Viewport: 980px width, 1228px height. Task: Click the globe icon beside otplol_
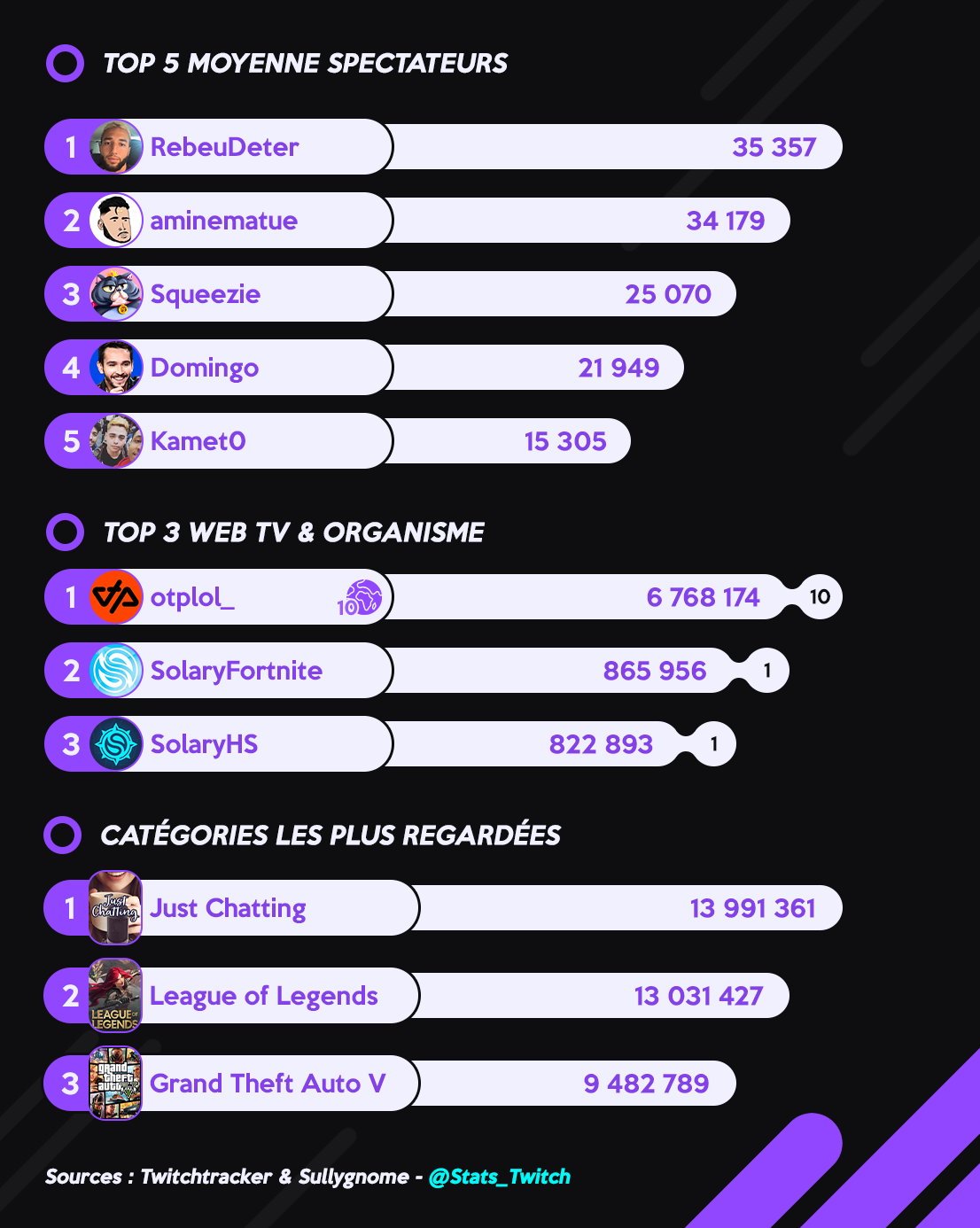point(361,598)
